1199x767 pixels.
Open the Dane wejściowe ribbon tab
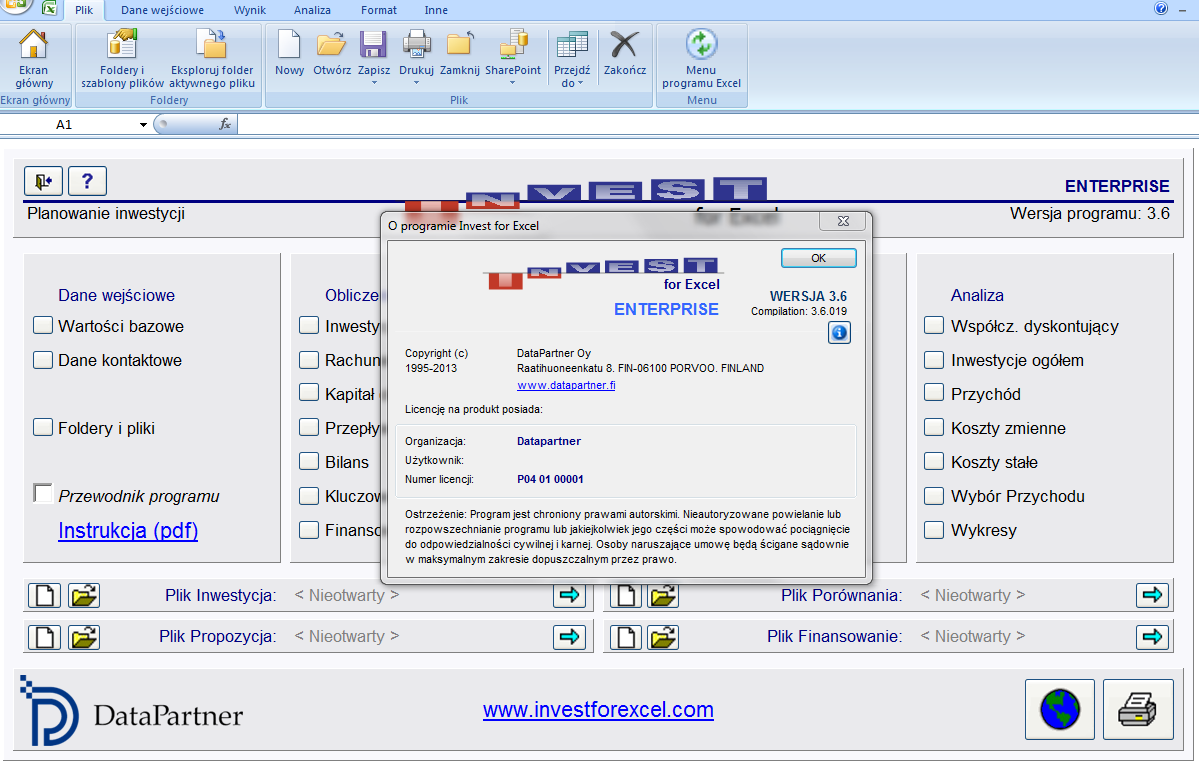pos(162,10)
